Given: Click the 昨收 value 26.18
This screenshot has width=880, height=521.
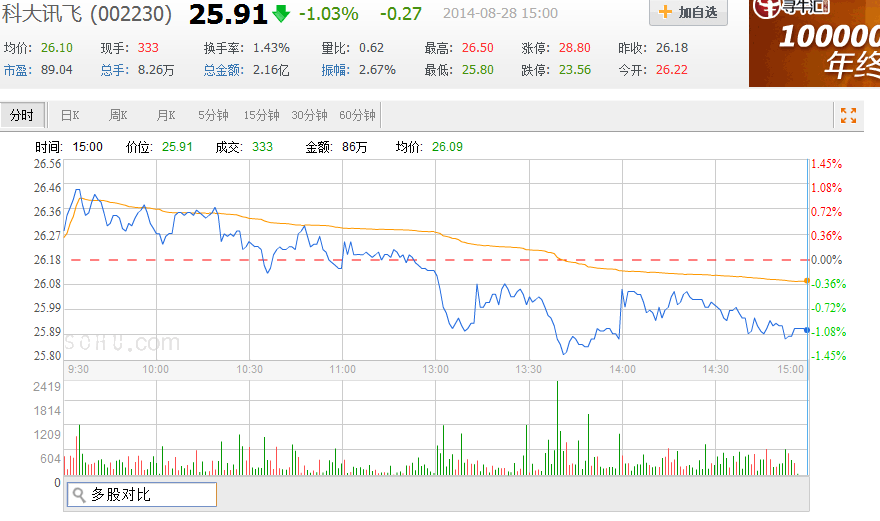Looking at the screenshot, I should pyautogui.click(x=672, y=48).
